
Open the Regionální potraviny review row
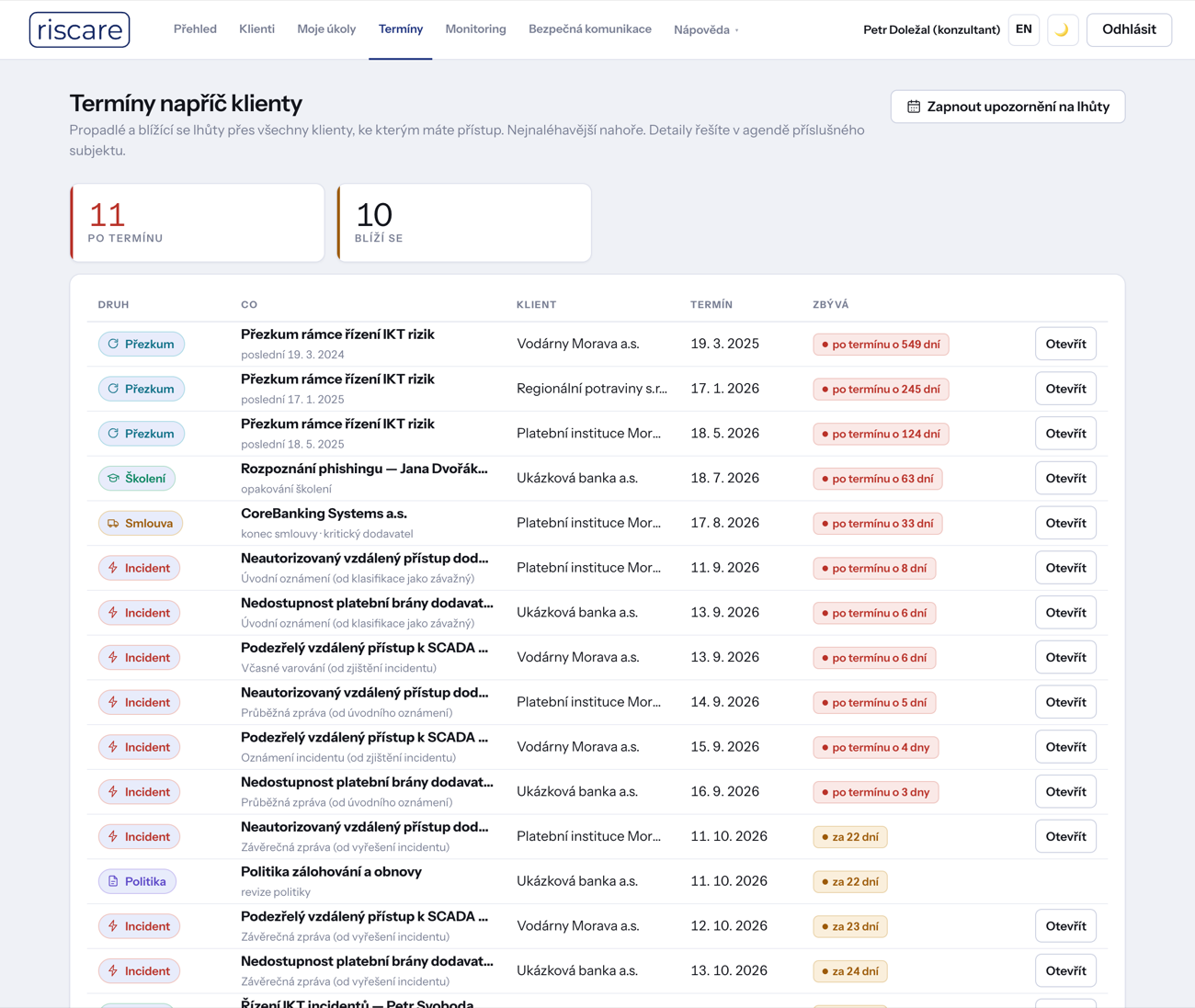pos(1065,389)
